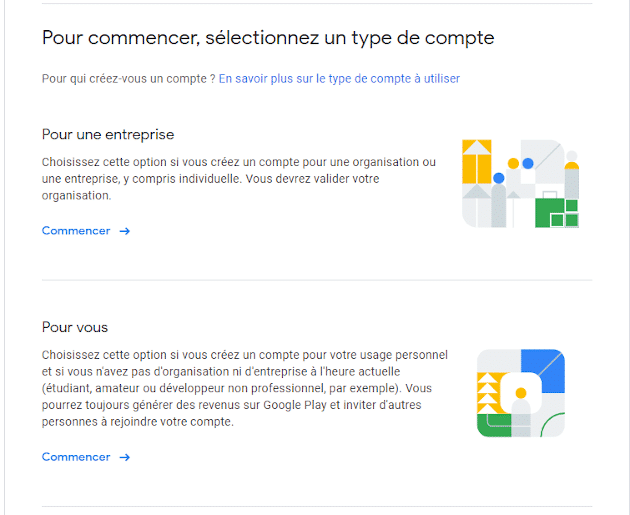This screenshot has width=630, height=515.
Task: Click the personal account illustration
Action: [520, 393]
